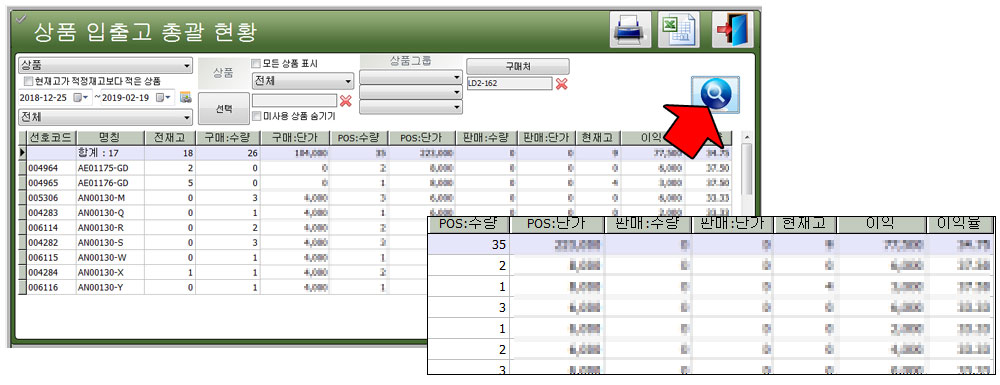Click the '구매처' button

(518, 66)
